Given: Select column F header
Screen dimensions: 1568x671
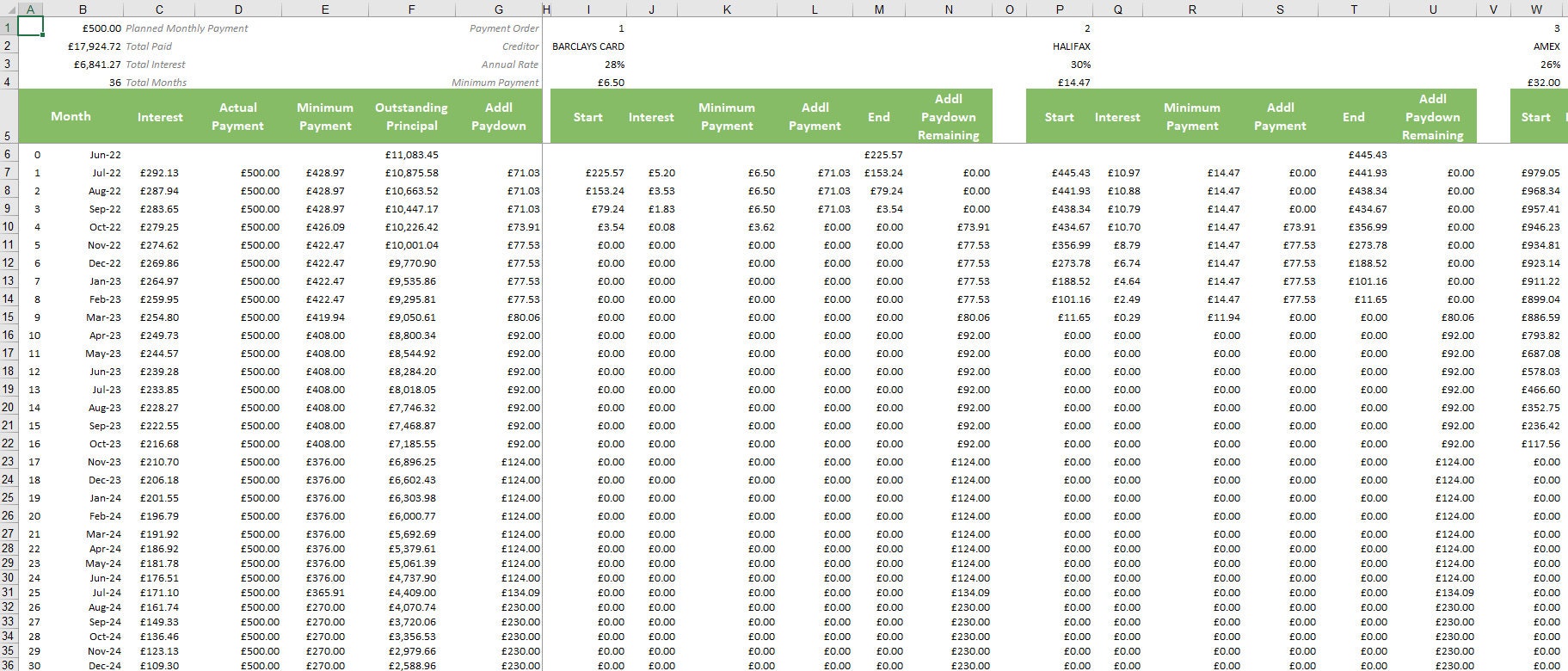Looking at the screenshot, I should [x=411, y=9].
